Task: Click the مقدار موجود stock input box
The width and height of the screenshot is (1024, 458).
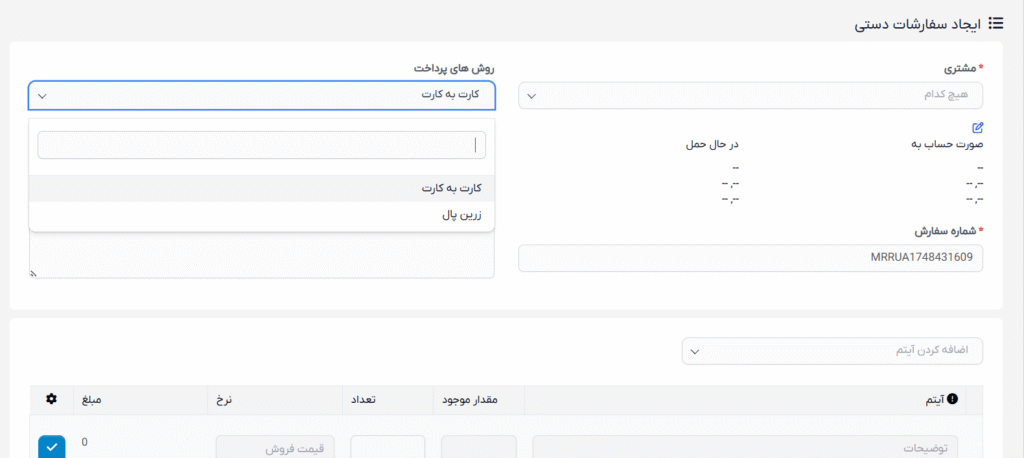Action: (479, 448)
